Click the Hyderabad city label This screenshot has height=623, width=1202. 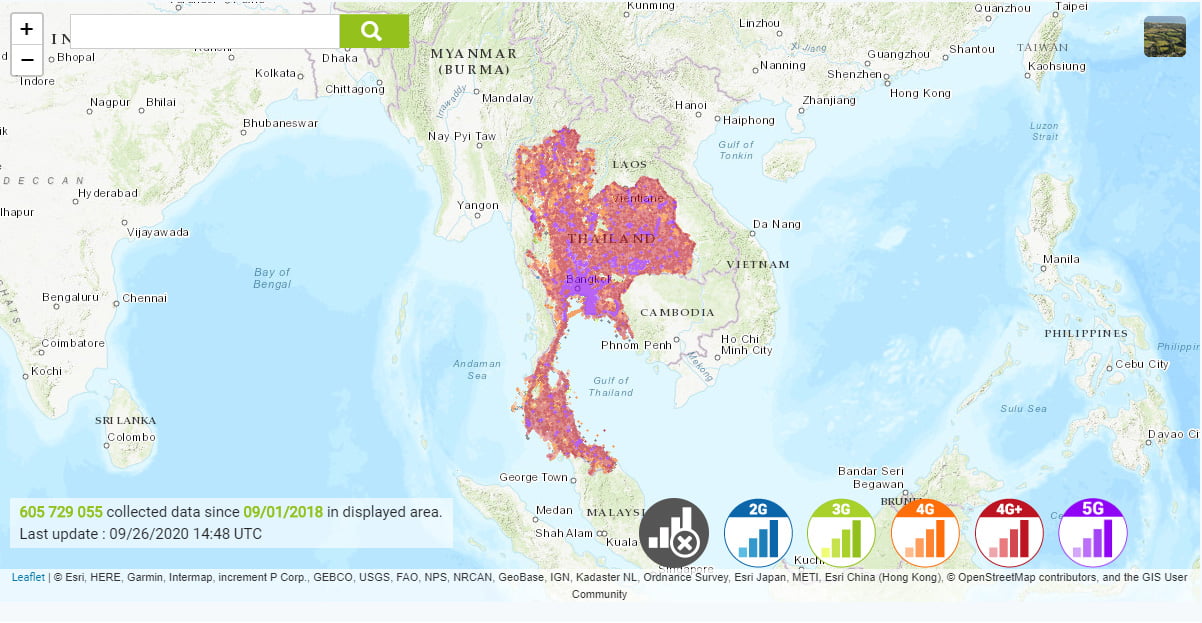(x=107, y=192)
